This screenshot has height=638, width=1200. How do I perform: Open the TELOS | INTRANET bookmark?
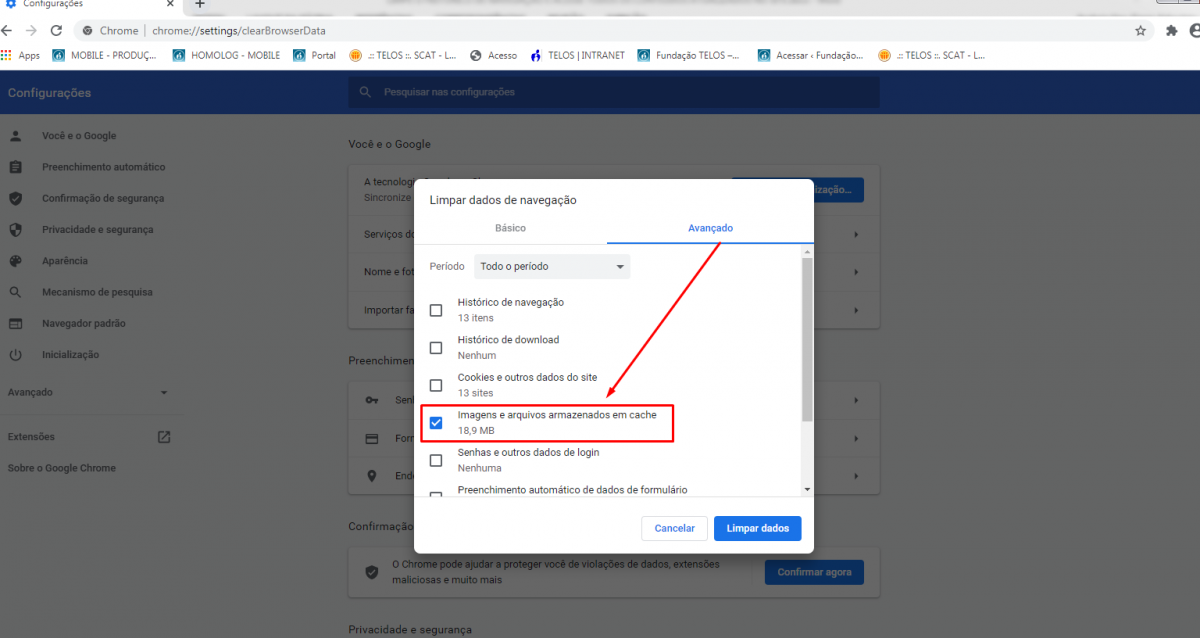click(x=578, y=55)
